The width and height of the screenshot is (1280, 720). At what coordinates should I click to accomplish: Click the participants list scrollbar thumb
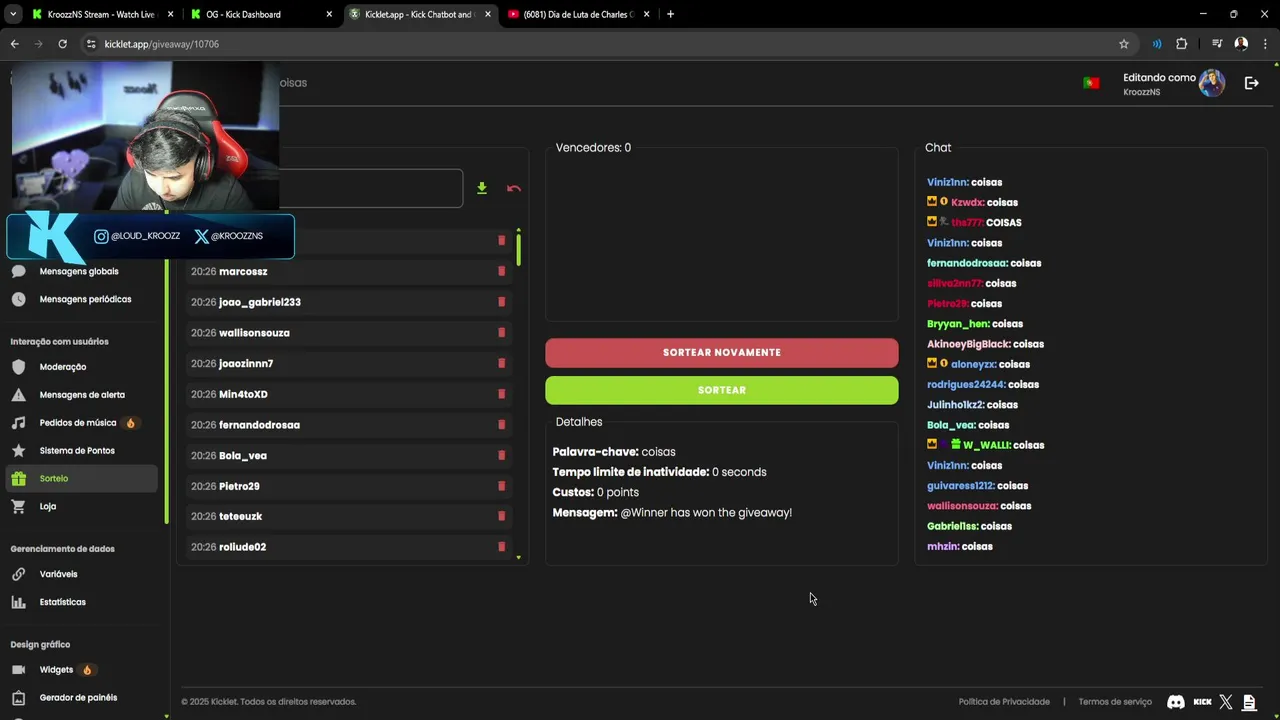pyautogui.click(x=518, y=249)
